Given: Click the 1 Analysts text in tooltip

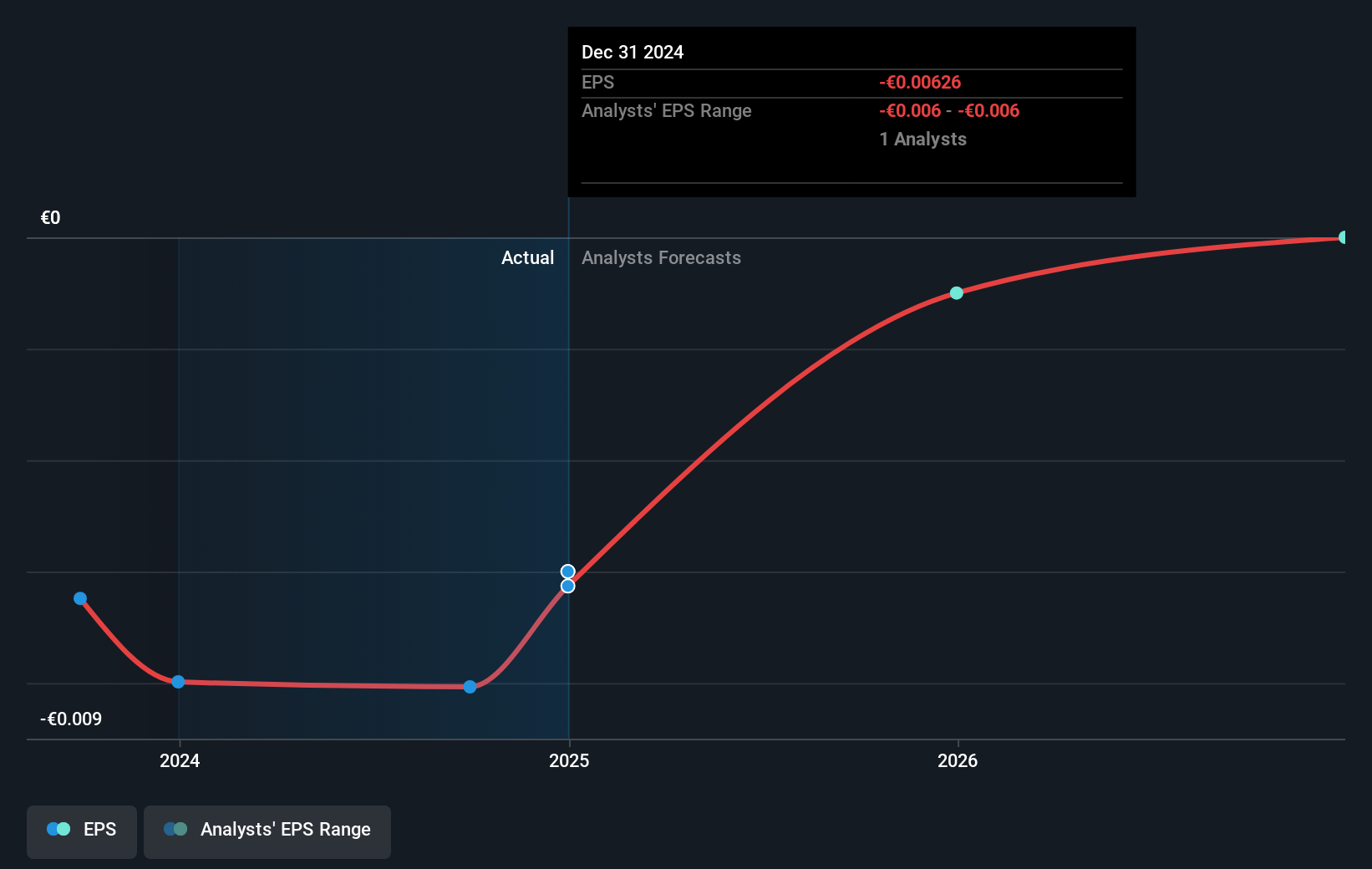Looking at the screenshot, I should (922, 140).
